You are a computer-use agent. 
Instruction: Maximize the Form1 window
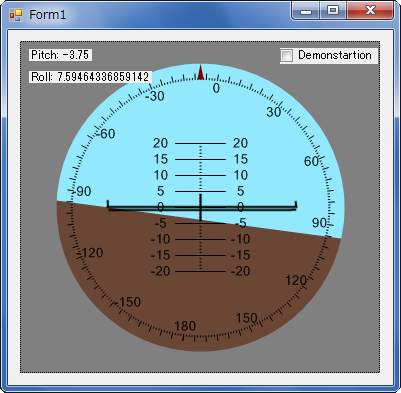[x=333, y=11]
